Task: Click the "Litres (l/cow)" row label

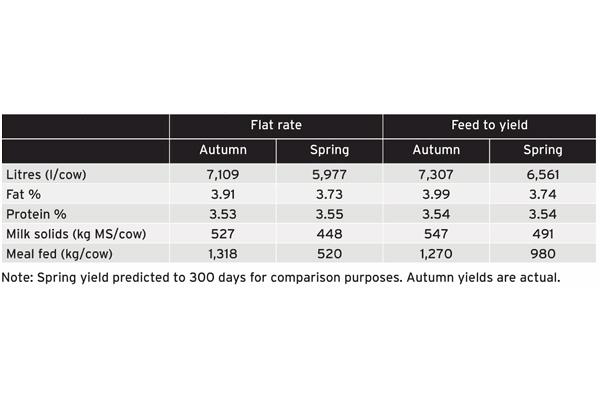Action: tap(45, 175)
